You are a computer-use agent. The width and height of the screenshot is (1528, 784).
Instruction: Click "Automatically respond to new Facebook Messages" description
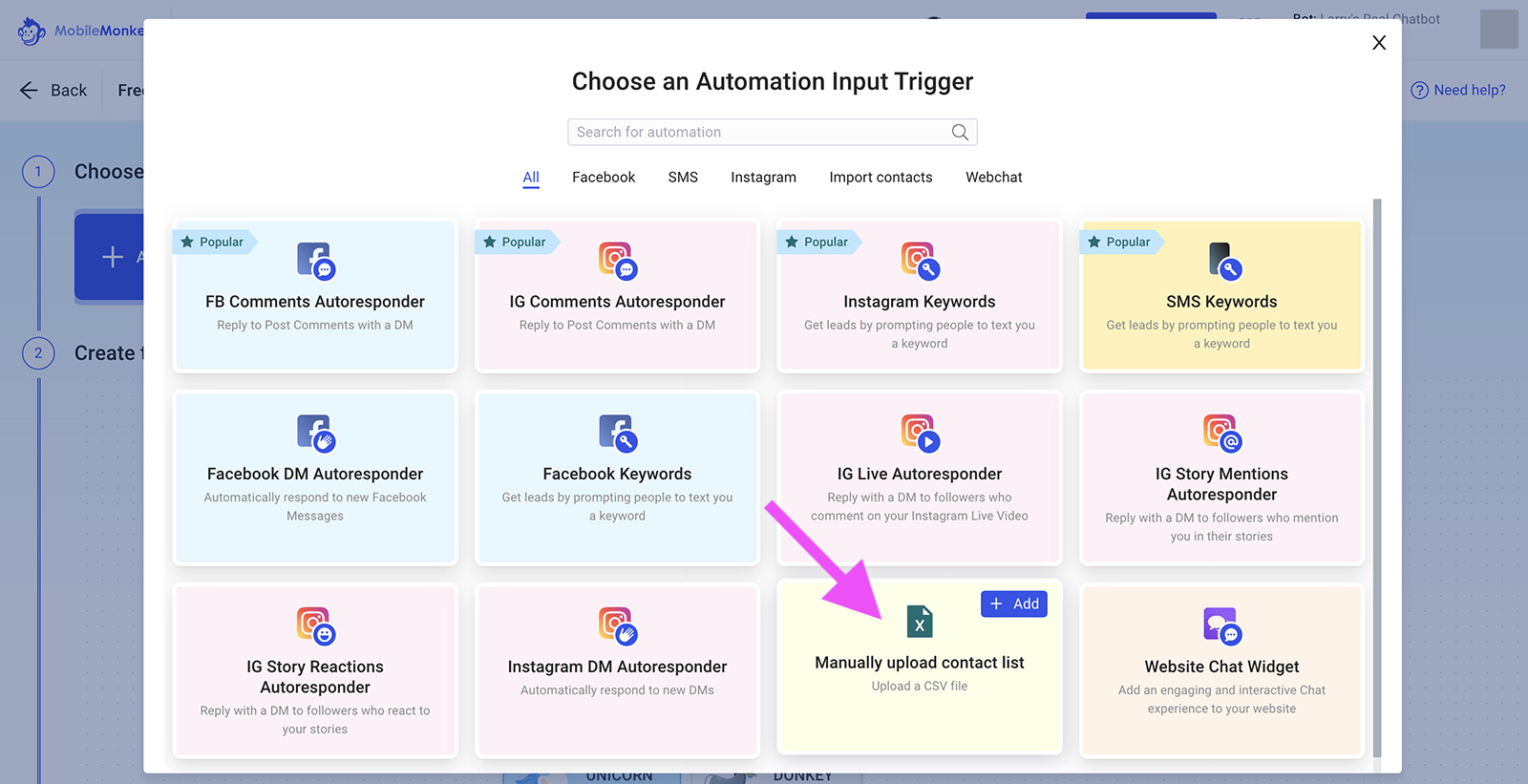point(315,507)
